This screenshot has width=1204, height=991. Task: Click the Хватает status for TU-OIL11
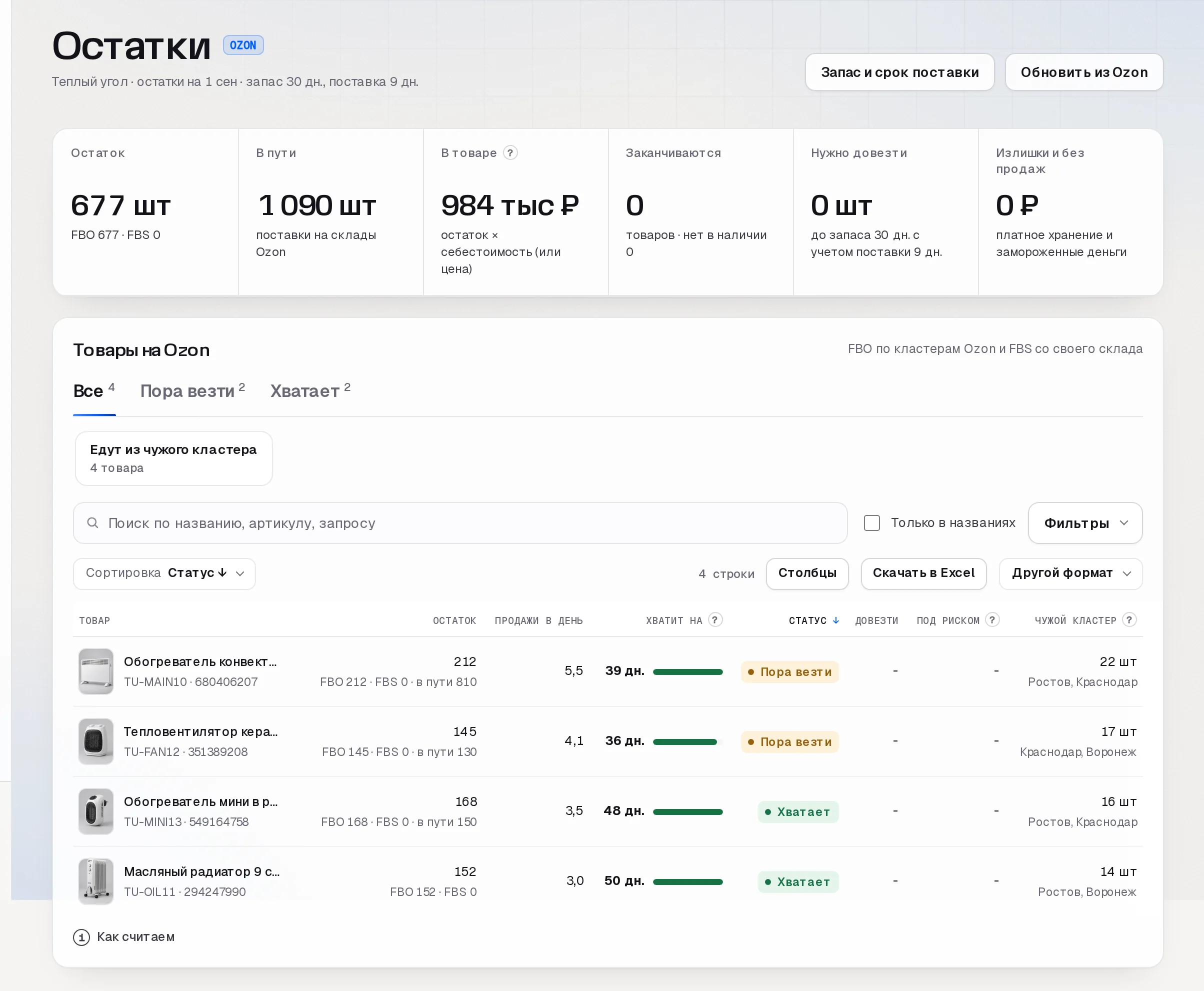(x=798, y=882)
